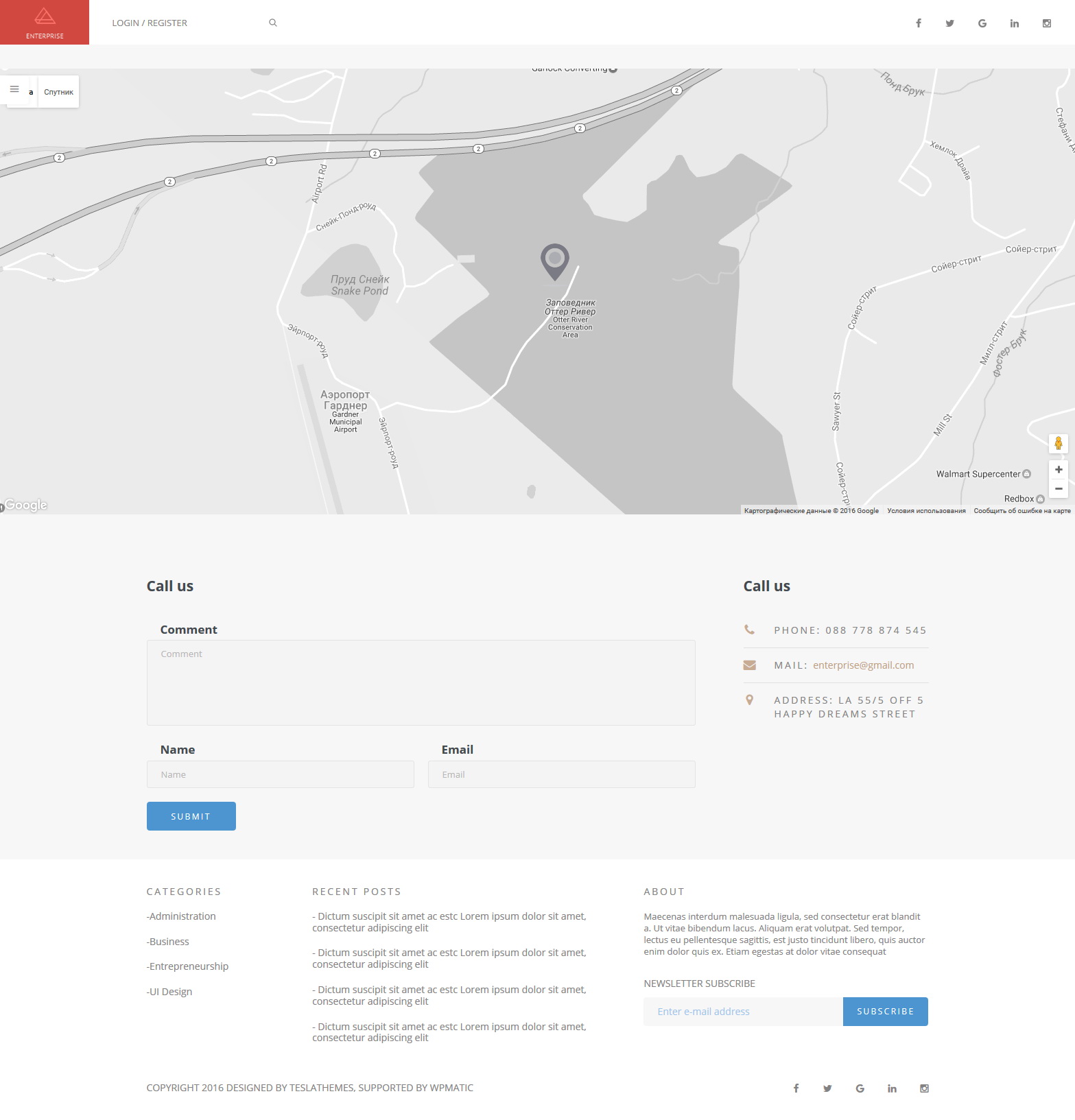Image resolution: width=1075 pixels, height=1120 pixels.
Task: Open LinkedIn icon in the top header
Action: pos(1015,23)
